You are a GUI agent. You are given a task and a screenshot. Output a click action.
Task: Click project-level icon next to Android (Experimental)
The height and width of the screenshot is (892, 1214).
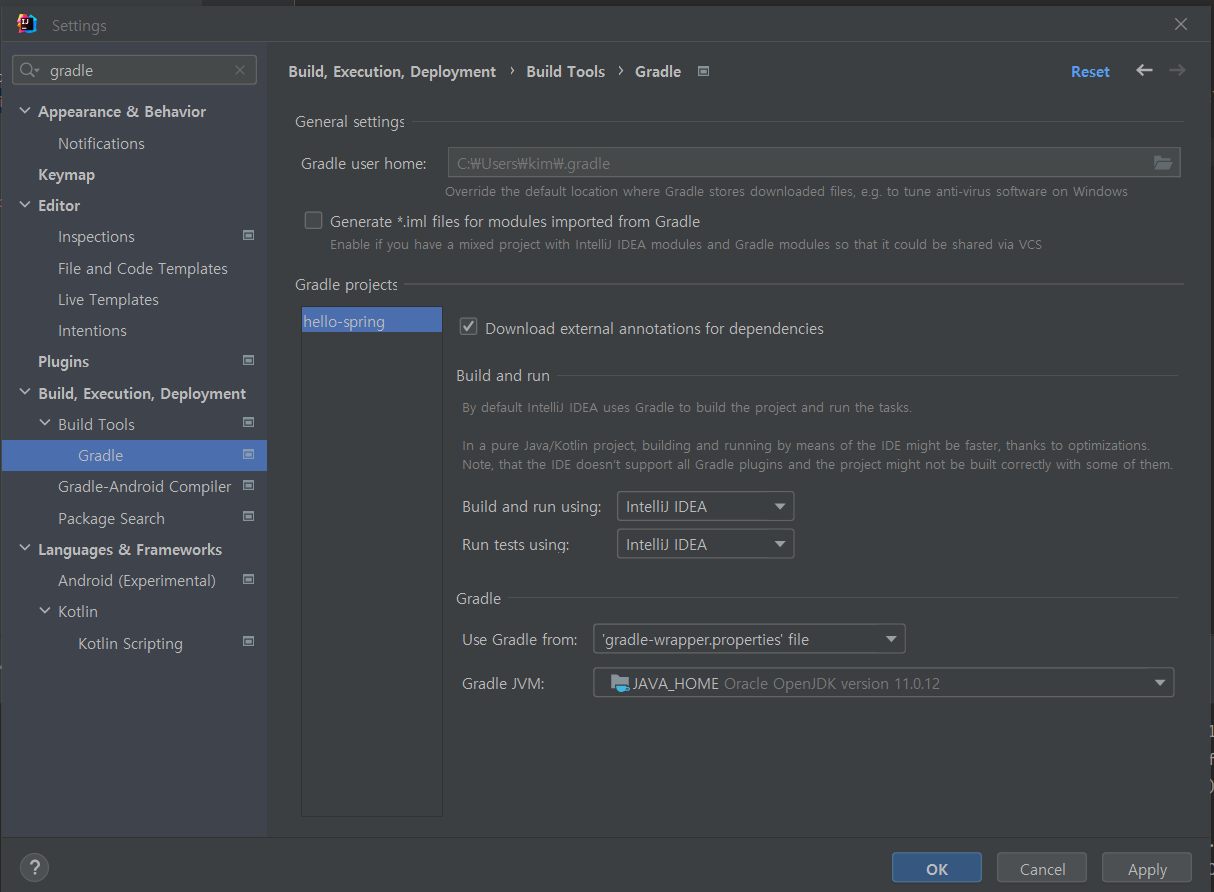[x=249, y=580]
